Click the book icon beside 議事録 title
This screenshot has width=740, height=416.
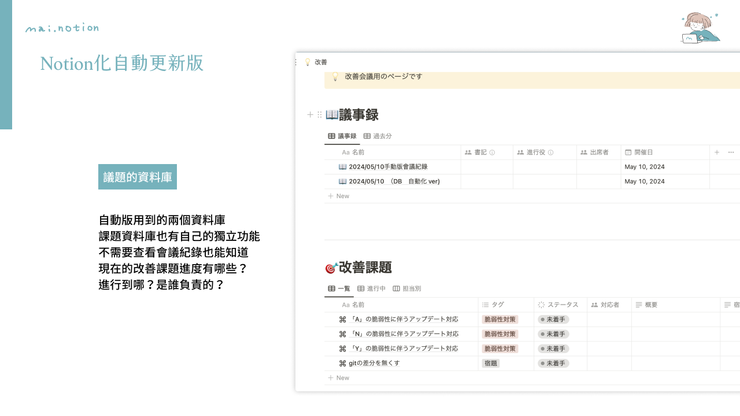332,115
